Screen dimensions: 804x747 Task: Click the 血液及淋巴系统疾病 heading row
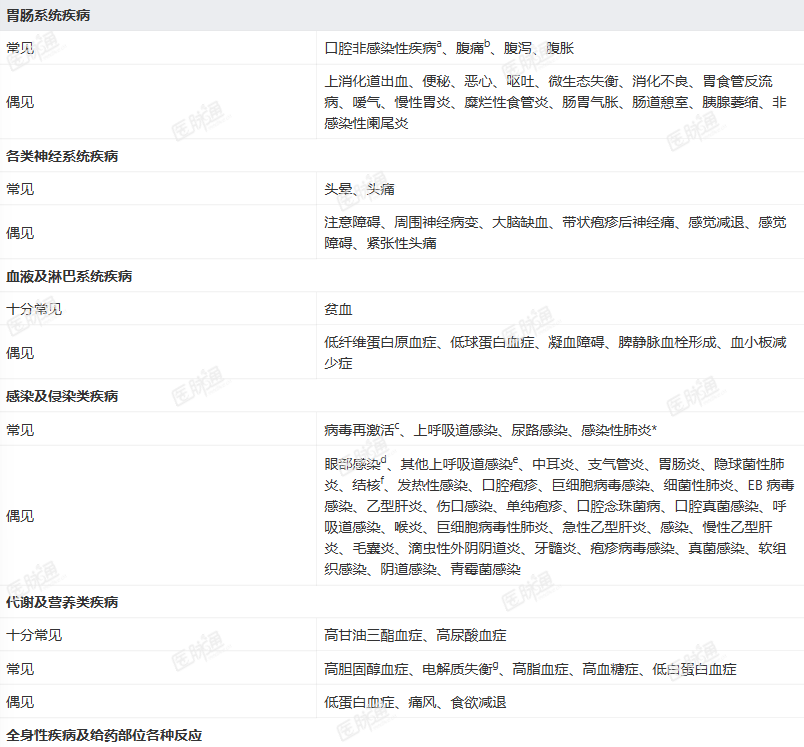click(402, 276)
